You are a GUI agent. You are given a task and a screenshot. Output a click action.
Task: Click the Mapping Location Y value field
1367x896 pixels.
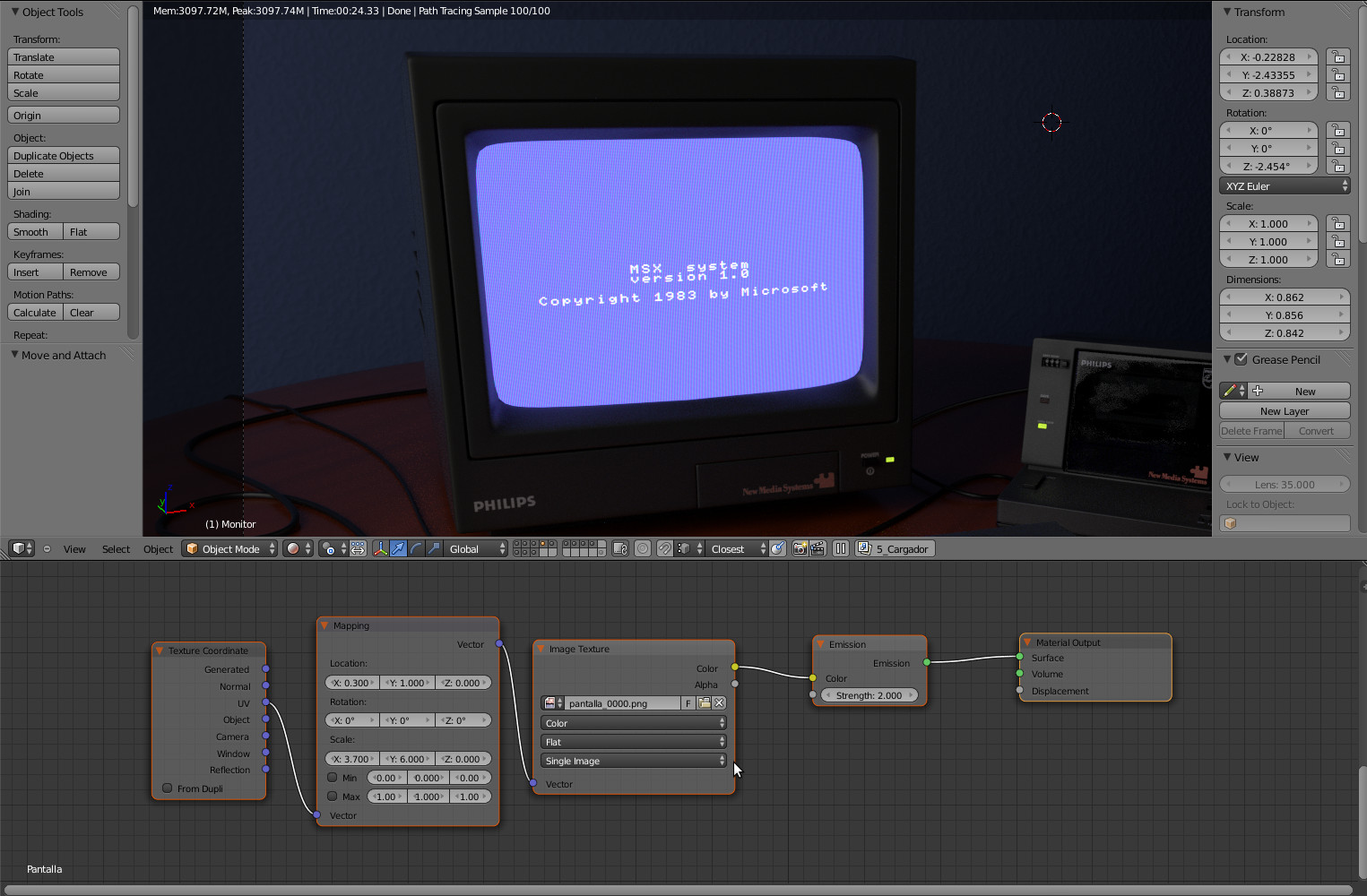click(x=408, y=683)
